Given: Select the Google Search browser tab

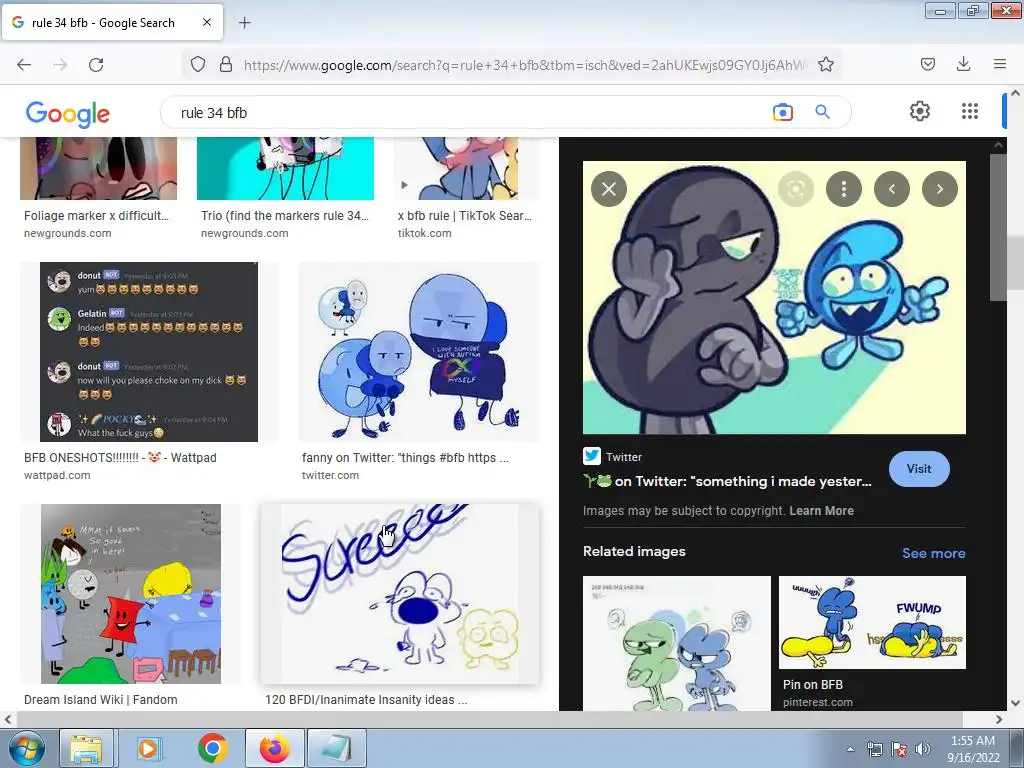Looking at the screenshot, I should pyautogui.click(x=112, y=22).
